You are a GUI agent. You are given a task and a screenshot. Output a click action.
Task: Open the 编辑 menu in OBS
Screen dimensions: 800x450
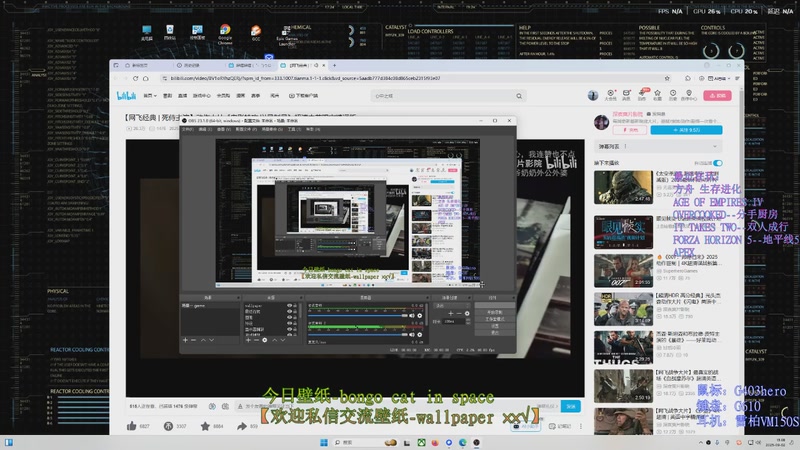coord(205,130)
